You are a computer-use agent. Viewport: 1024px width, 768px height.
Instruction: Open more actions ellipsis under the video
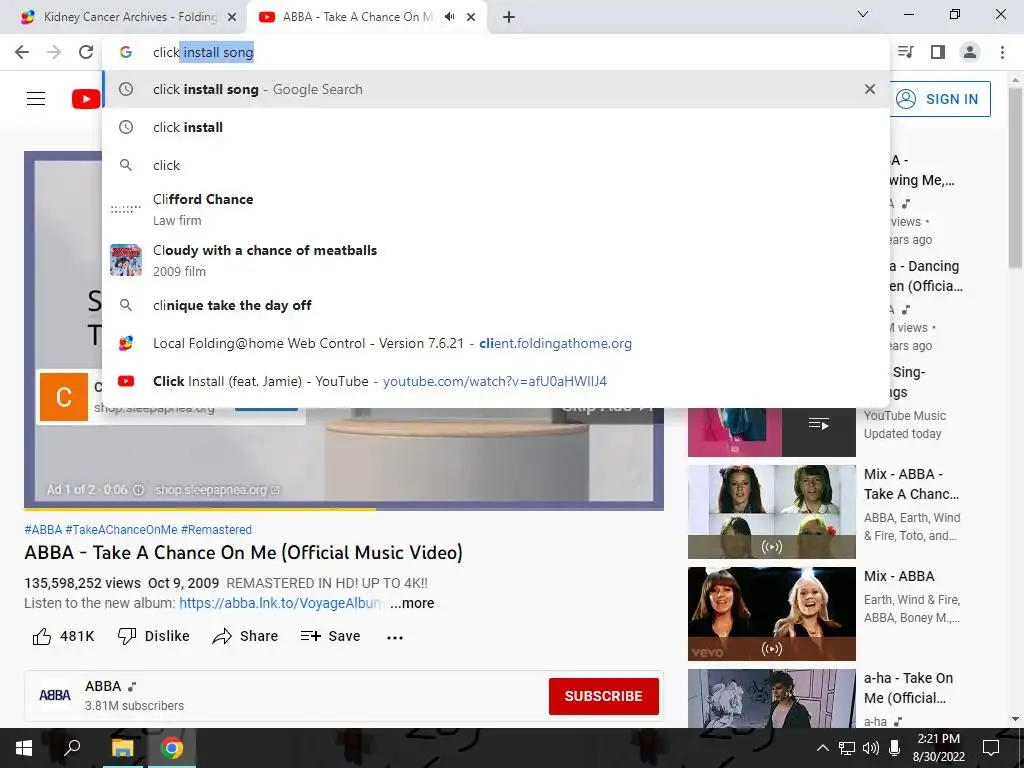click(x=395, y=637)
